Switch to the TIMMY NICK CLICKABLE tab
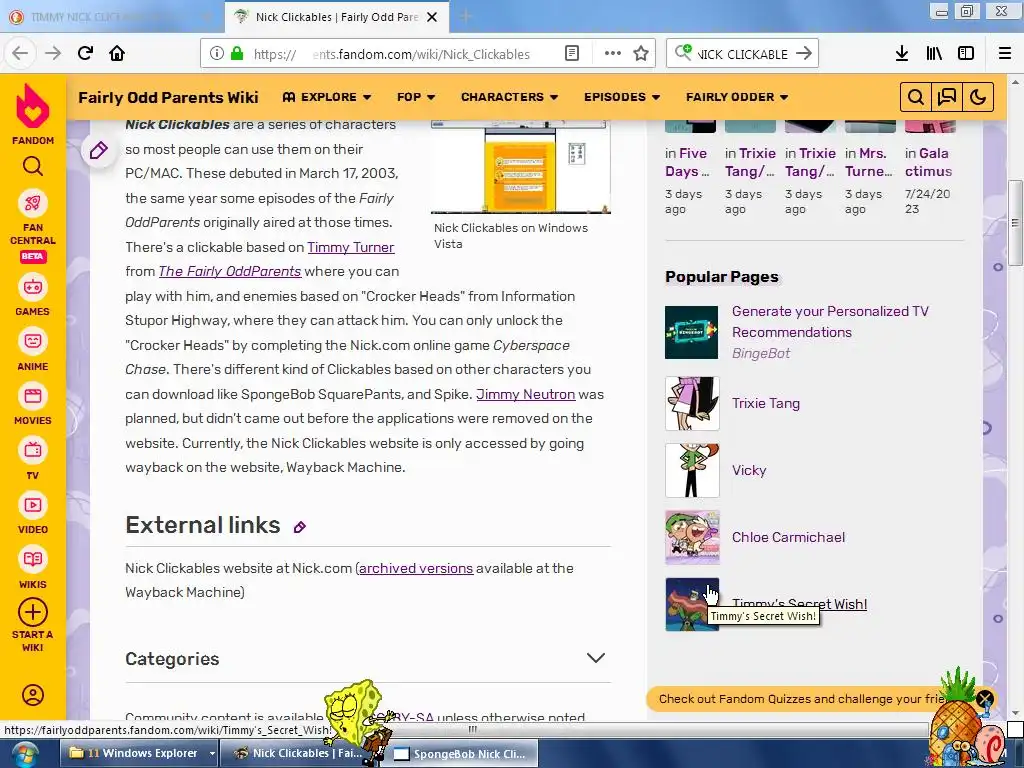 pyautogui.click(x=111, y=17)
